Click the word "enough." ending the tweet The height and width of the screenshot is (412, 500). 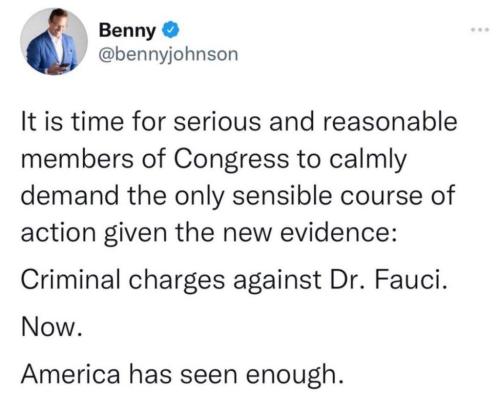(x=295, y=375)
